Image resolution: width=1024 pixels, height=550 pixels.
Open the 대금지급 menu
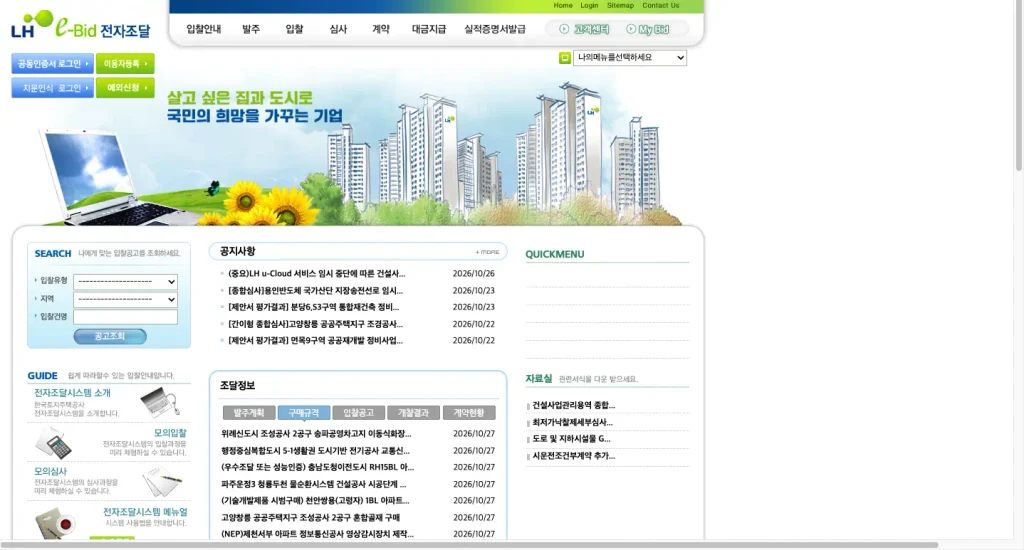click(x=429, y=29)
